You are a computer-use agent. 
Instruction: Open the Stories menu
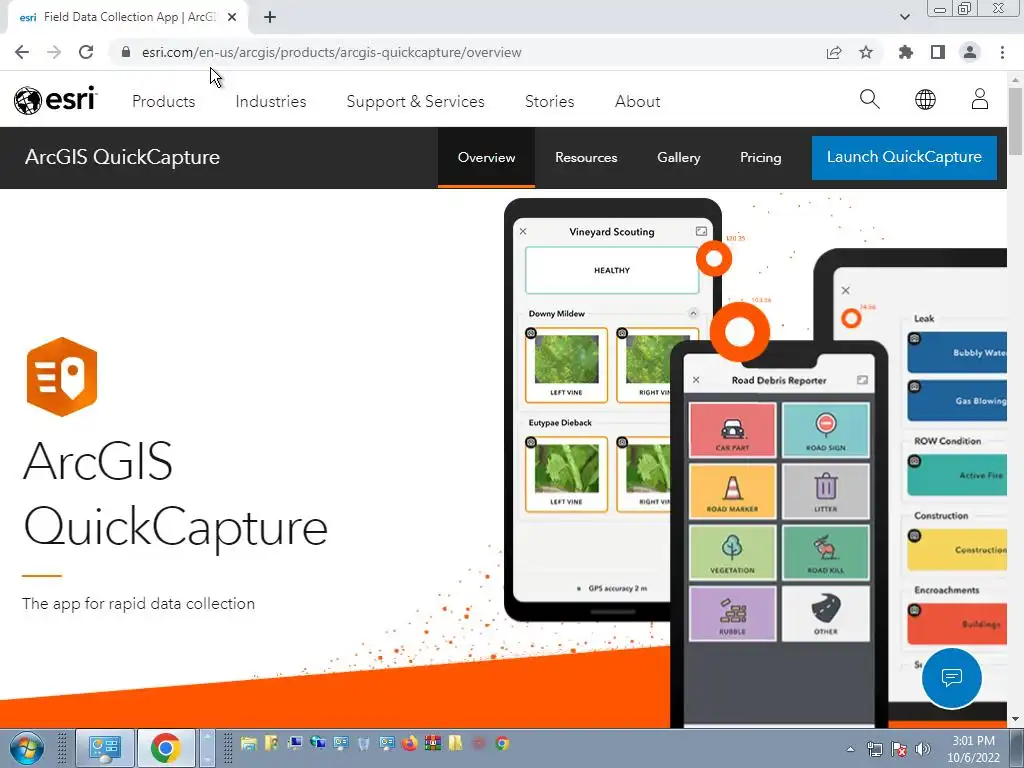[549, 101]
